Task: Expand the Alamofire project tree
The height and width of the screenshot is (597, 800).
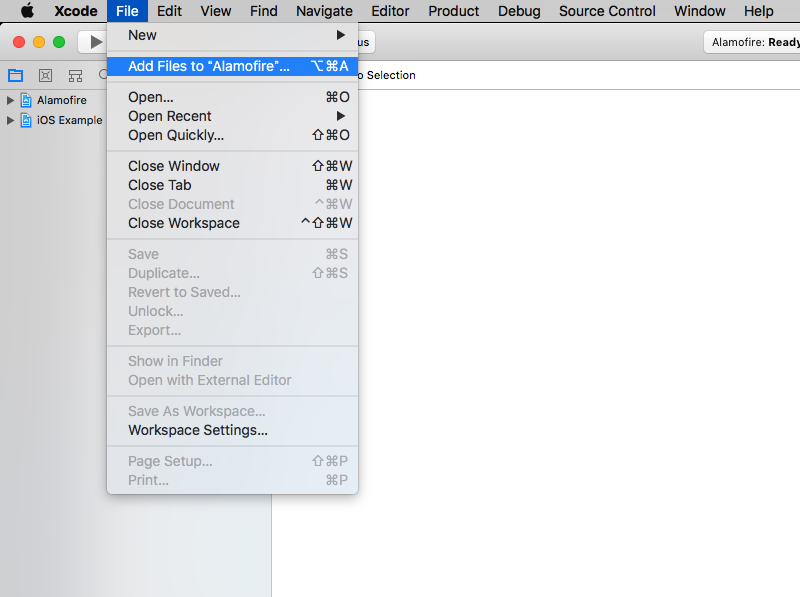Action: pos(10,100)
